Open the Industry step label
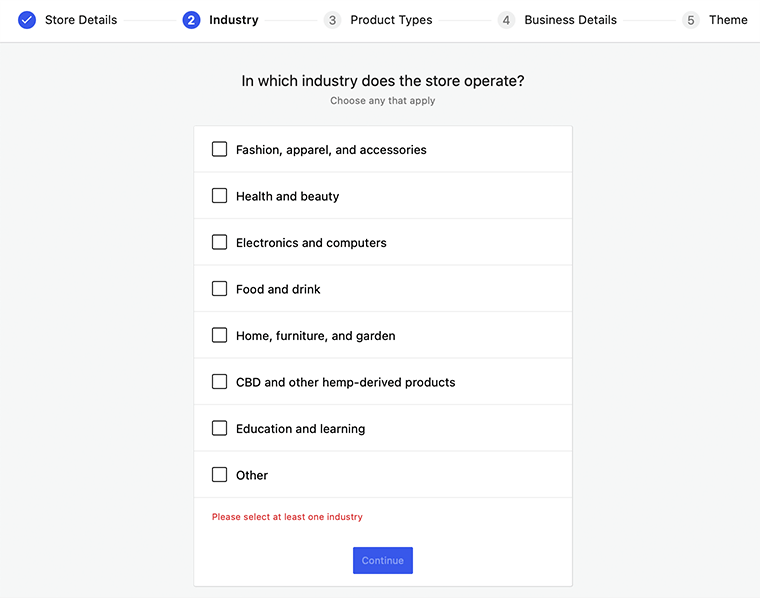 (234, 20)
